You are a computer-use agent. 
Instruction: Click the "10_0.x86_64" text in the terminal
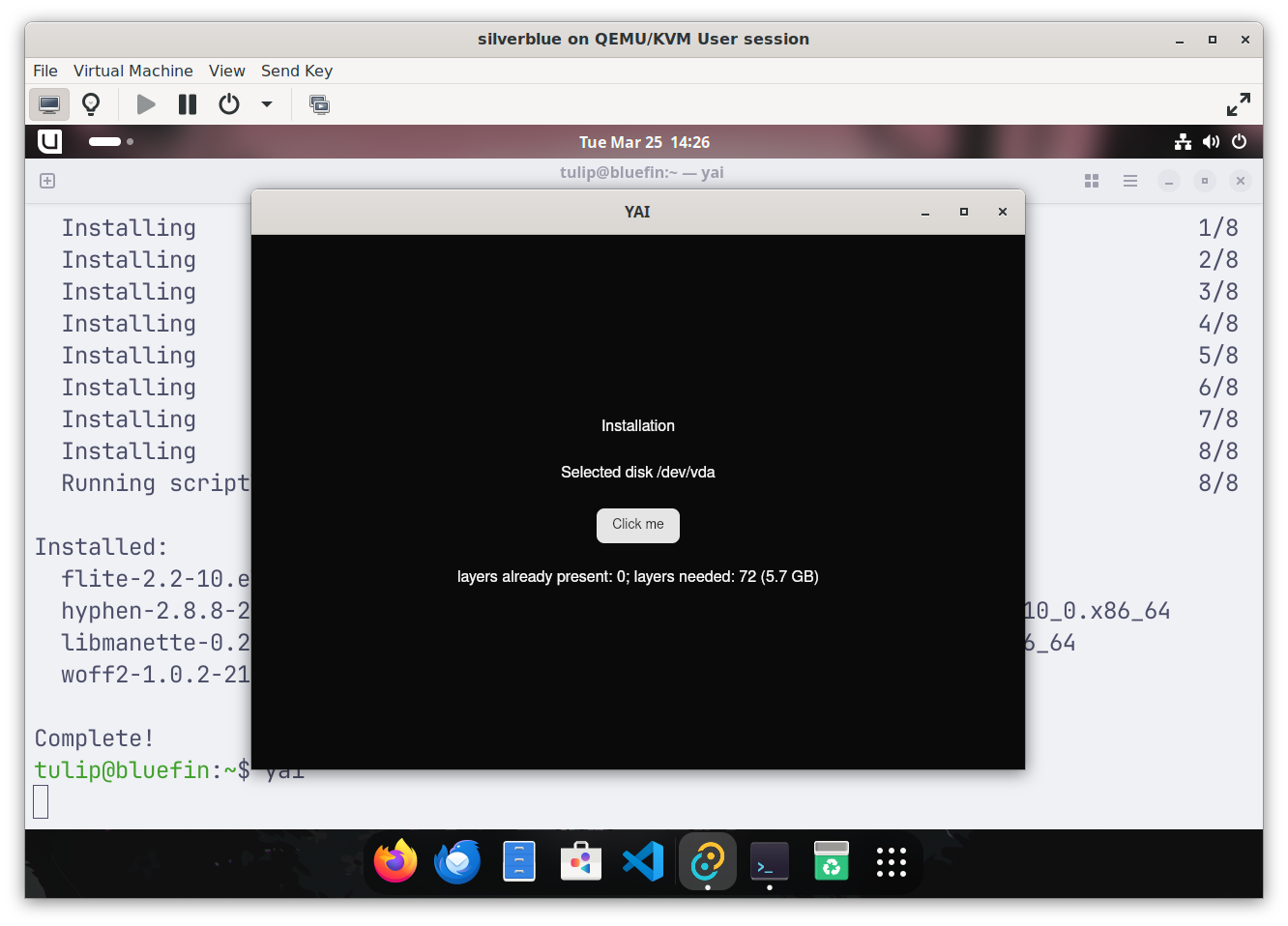pos(1098,611)
